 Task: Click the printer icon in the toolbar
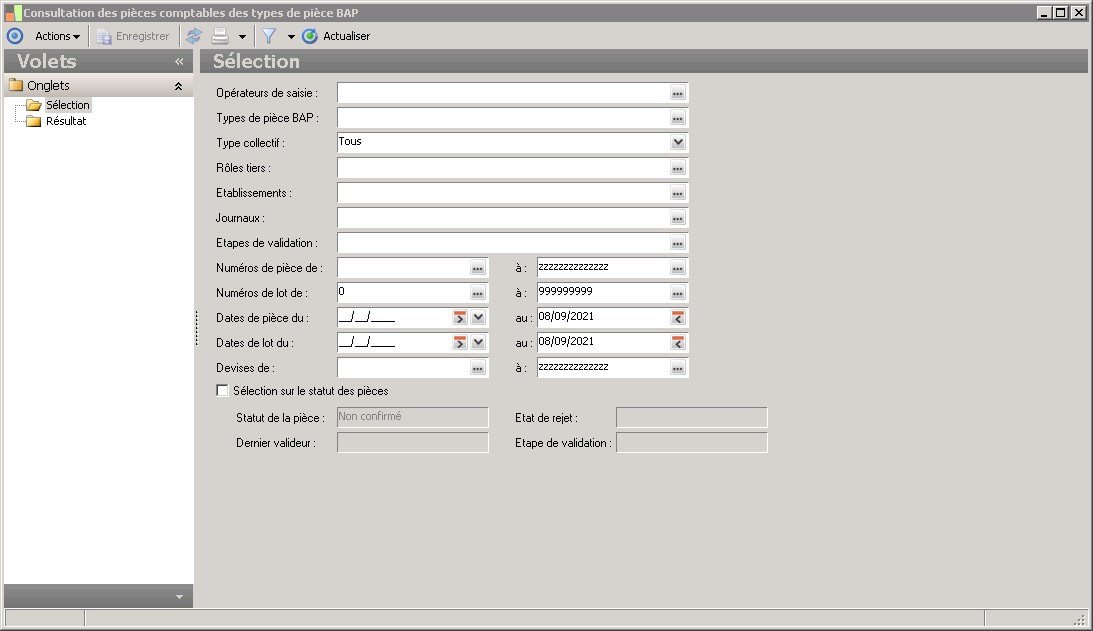click(x=220, y=36)
